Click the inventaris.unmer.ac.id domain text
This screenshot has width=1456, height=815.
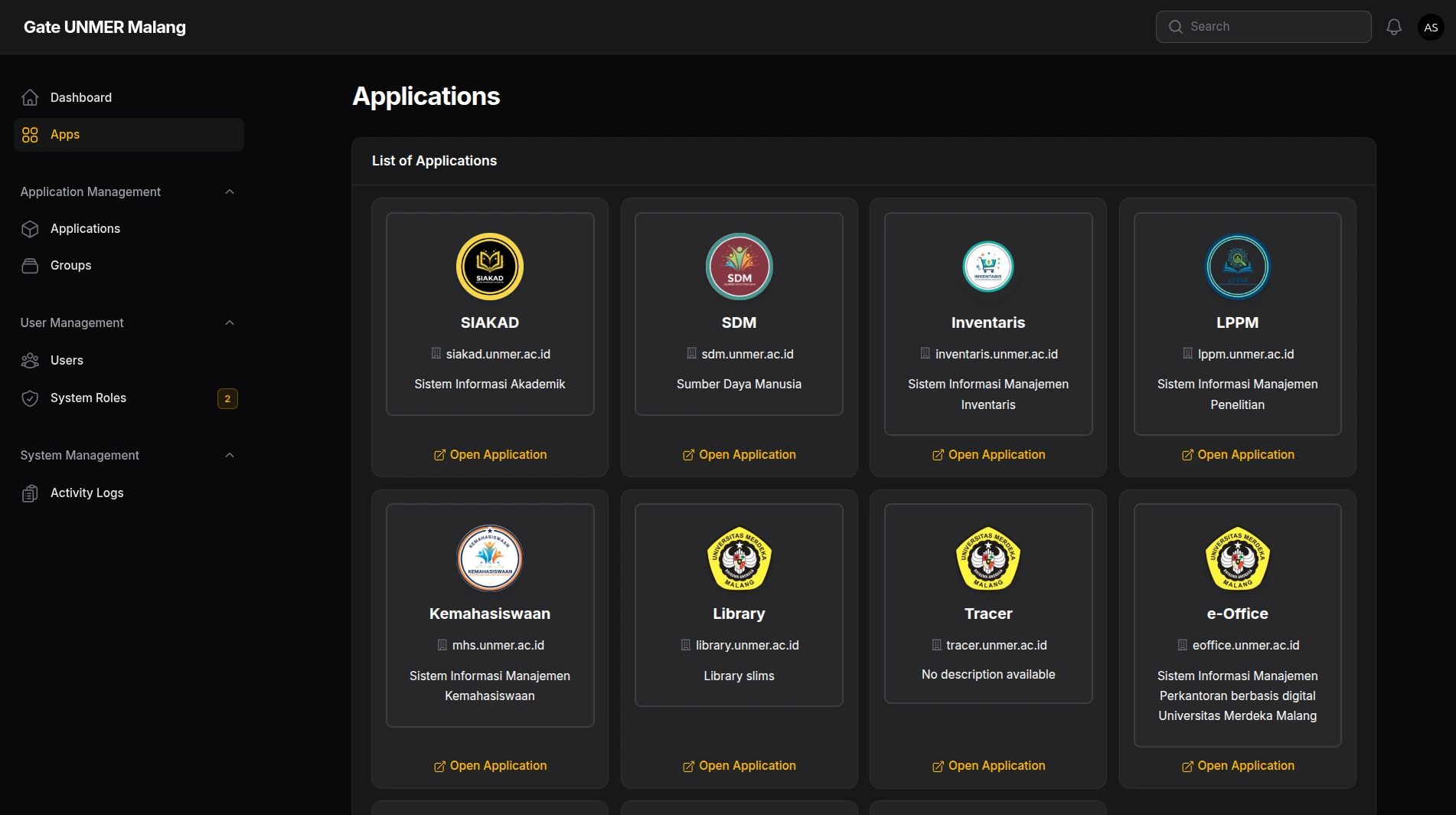[997, 354]
